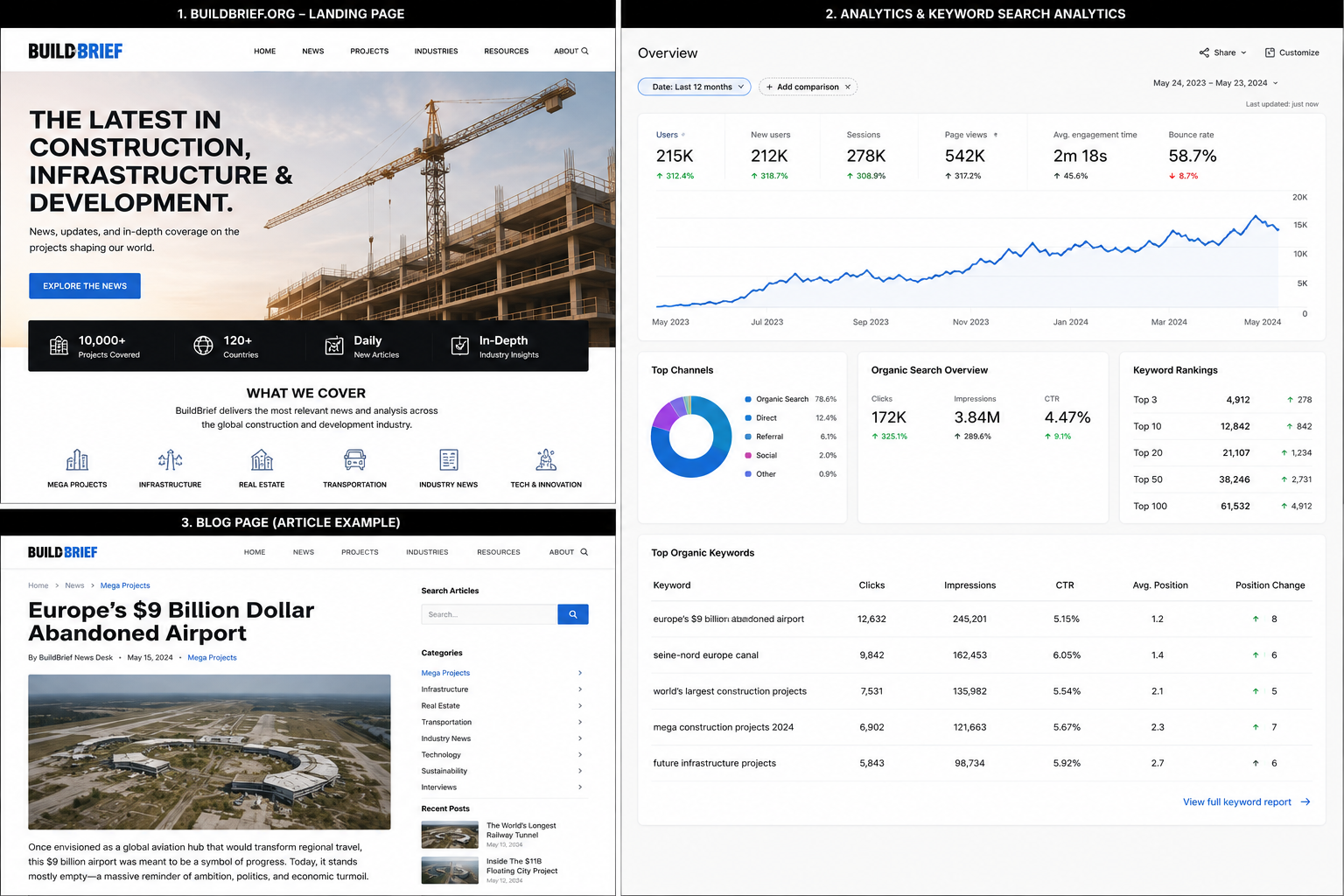Open the Industry News document icon
Screen dimensions: 1344x896
coord(449,459)
